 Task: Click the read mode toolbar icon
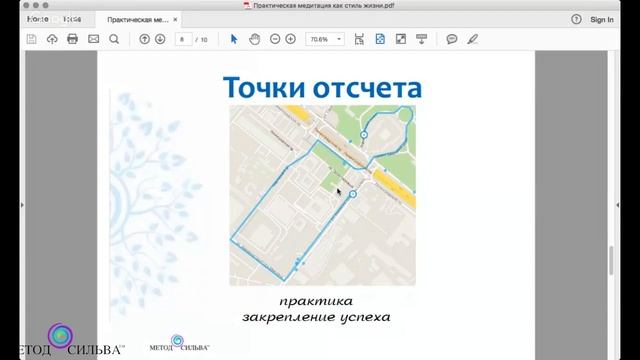[421, 39]
